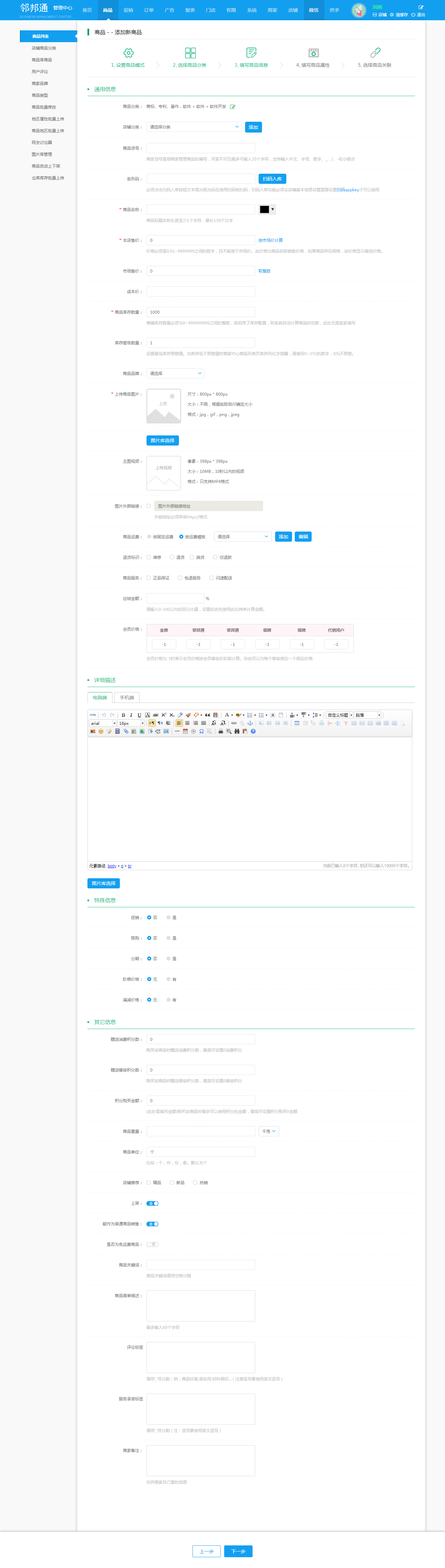Click the 设置商品模式 step gear icon

(x=128, y=53)
